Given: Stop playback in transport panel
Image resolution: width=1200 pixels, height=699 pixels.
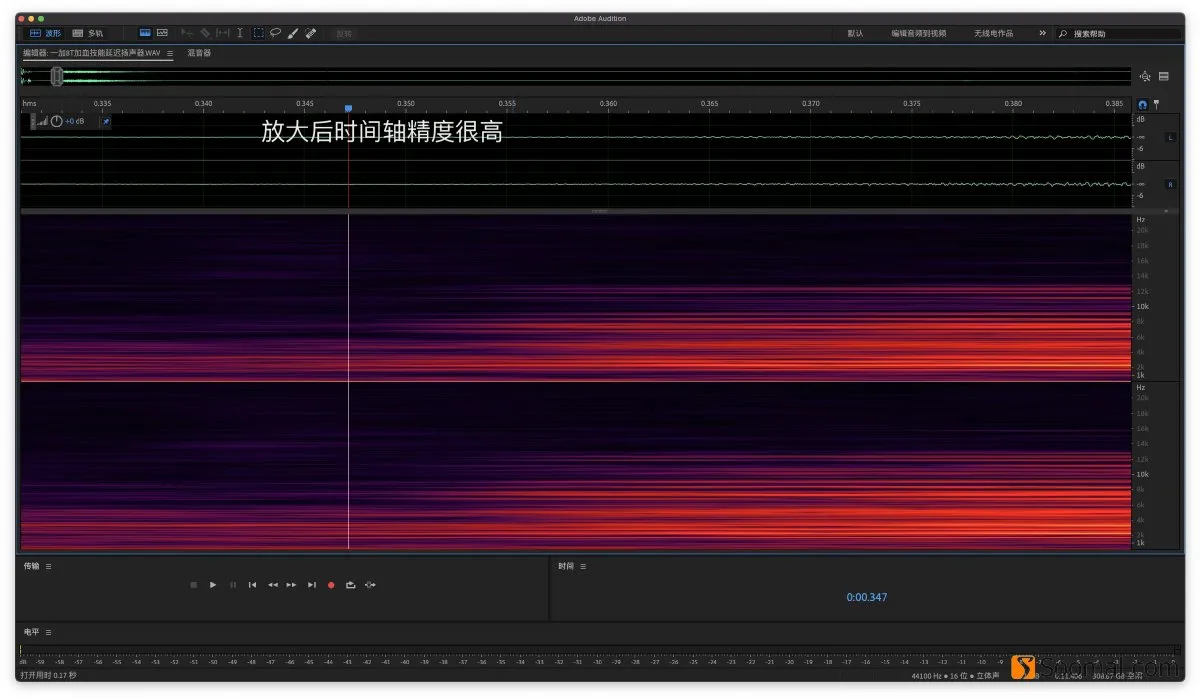Looking at the screenshot, I should [x=194, y=585].
